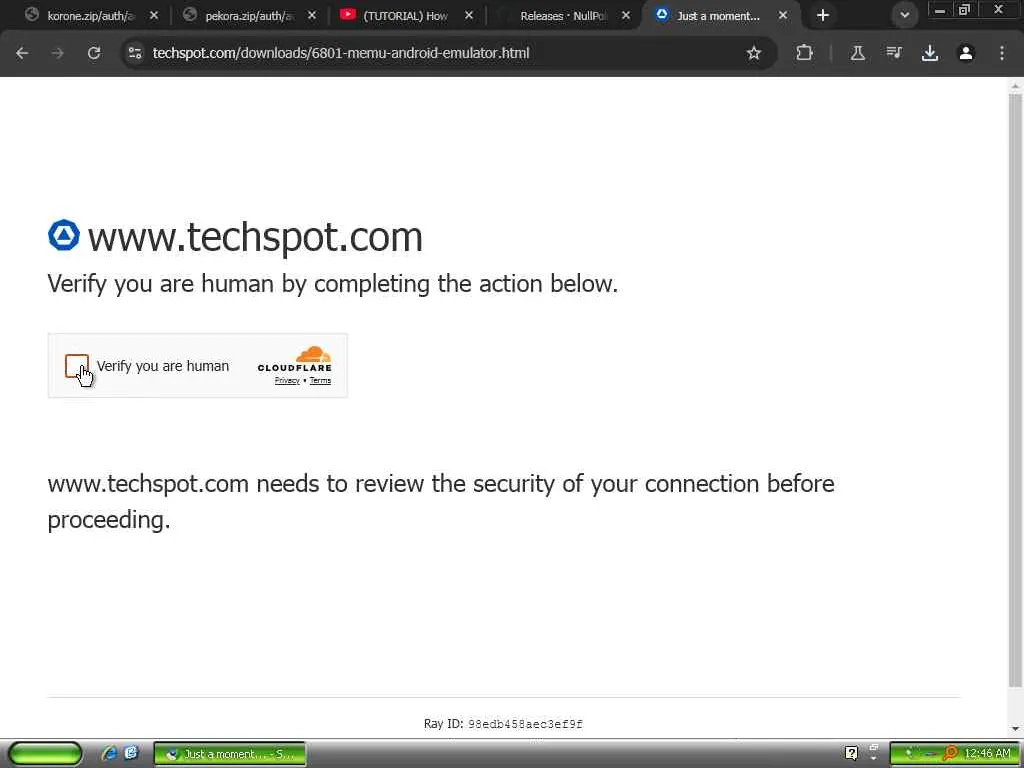This screenshot has width=1024, height=768.
Task: Go back to the previous page
Action: pyautogui.click(x=22, y=54)
